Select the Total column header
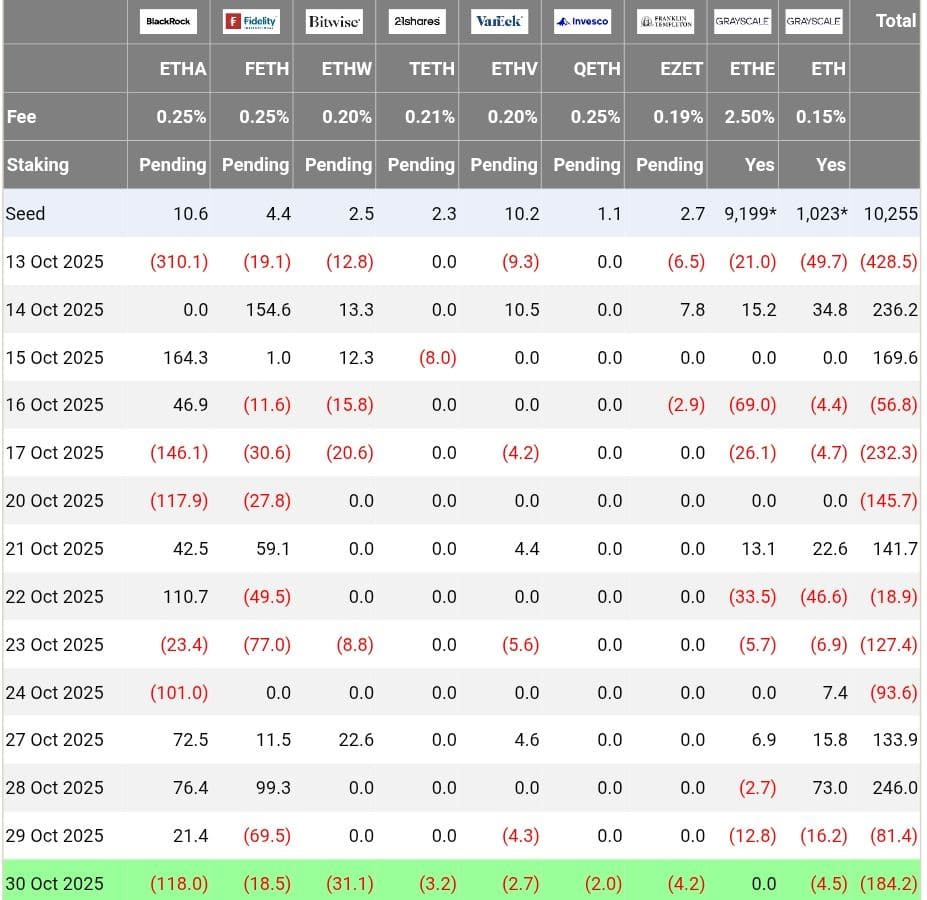The width and height of the screenshot is (927, 900). [x=895, y=20]
